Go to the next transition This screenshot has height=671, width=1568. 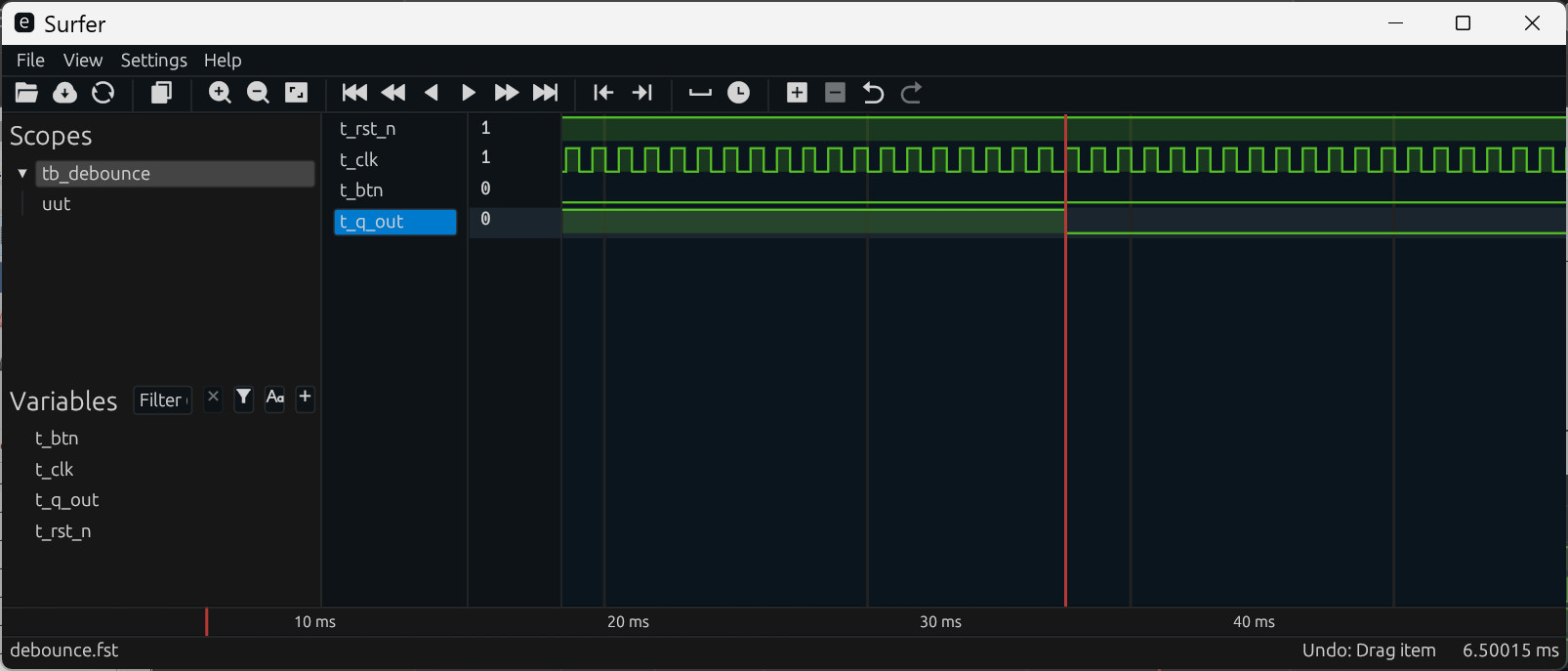pos(641,93)
